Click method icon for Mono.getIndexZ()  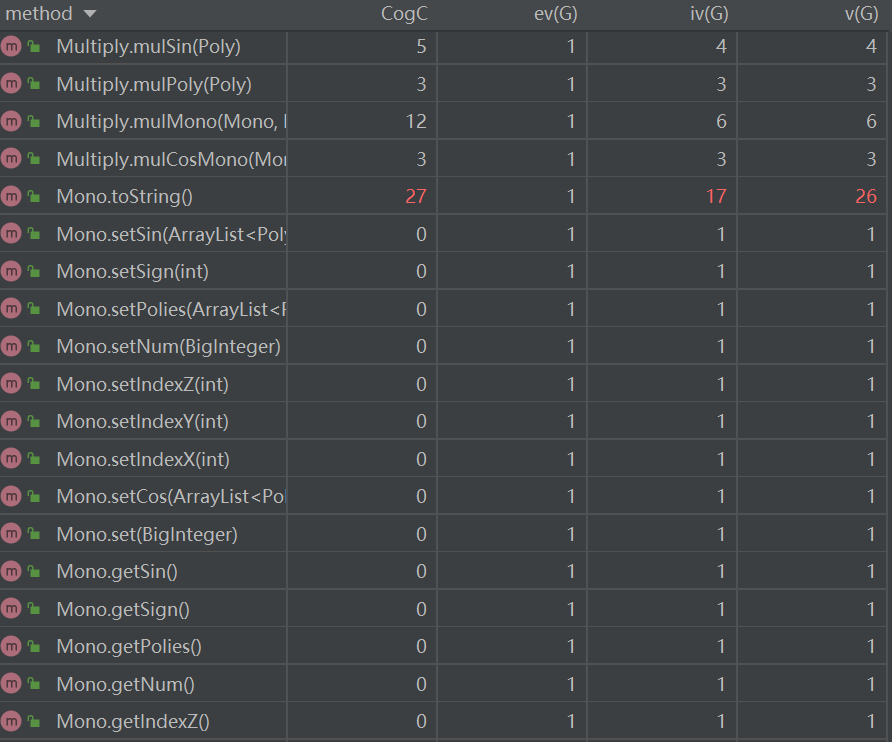[x=11, y=722]
